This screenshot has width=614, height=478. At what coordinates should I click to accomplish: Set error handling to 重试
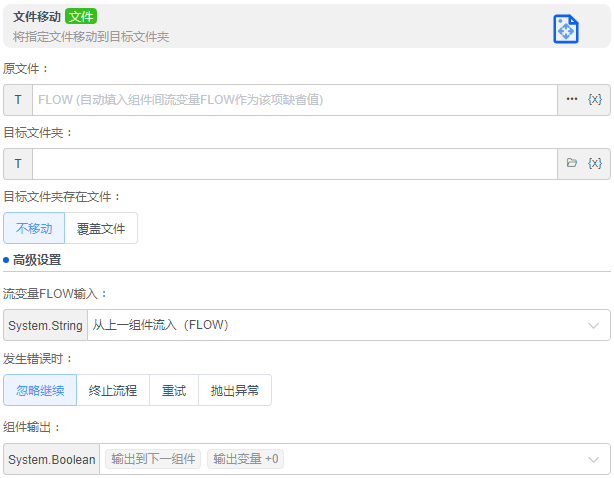[174, 390]
